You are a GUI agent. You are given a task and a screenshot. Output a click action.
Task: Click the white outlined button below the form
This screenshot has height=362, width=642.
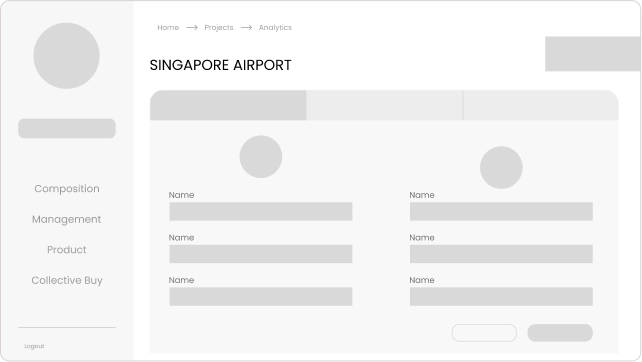(x=484, y=333)
